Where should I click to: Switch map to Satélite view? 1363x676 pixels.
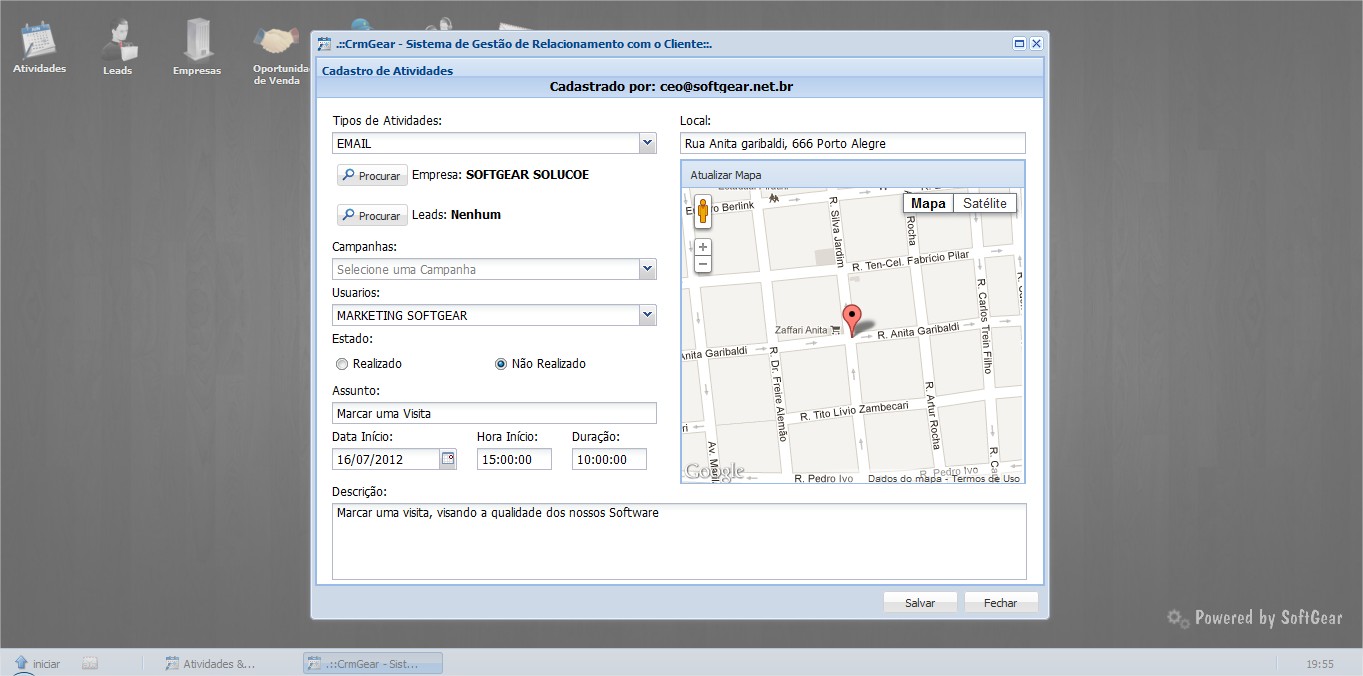984,203
